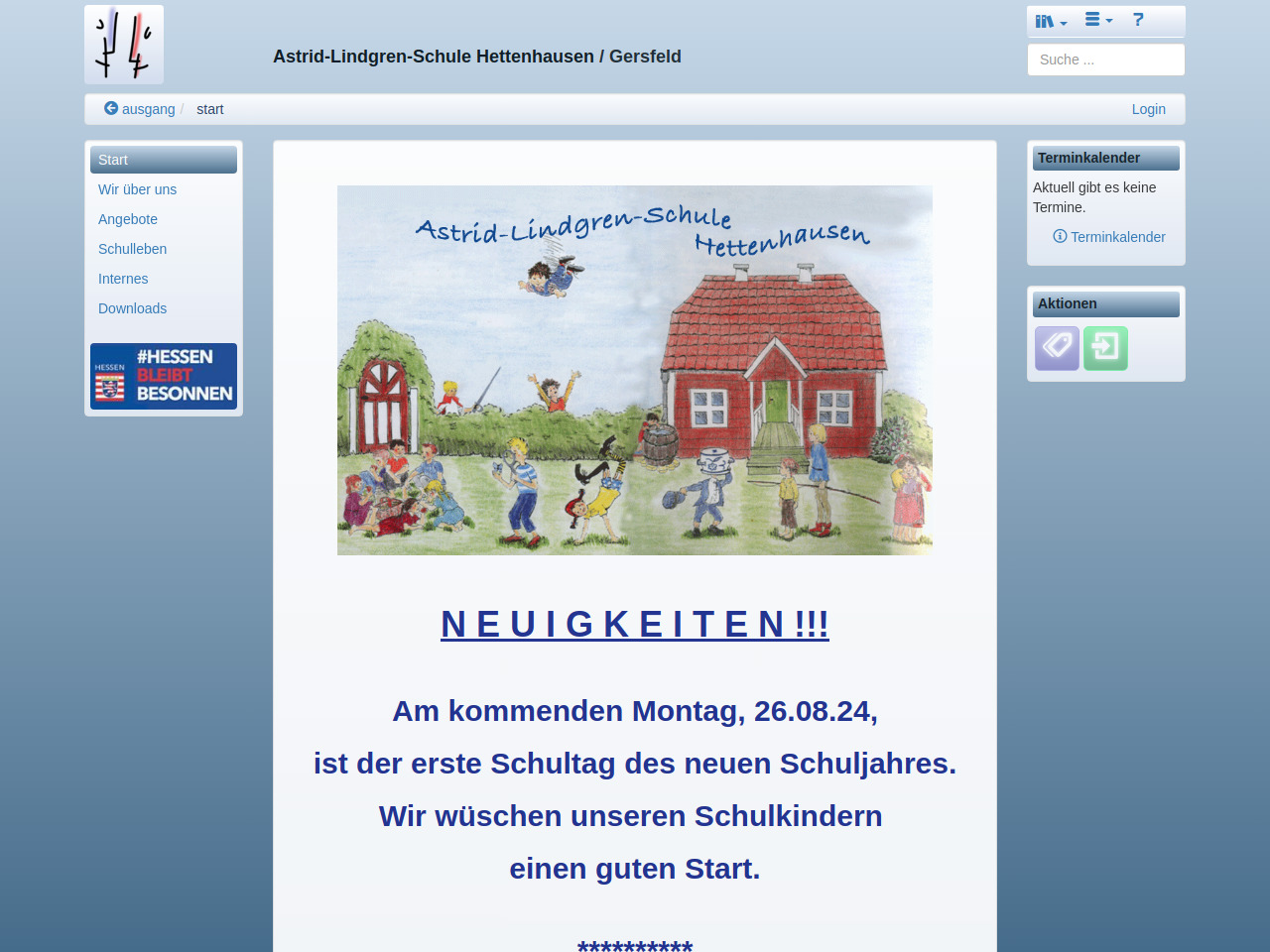The image size is (1270, 952).
Task: Click the back arrow next to ausgang
Action: pos(111,108)
